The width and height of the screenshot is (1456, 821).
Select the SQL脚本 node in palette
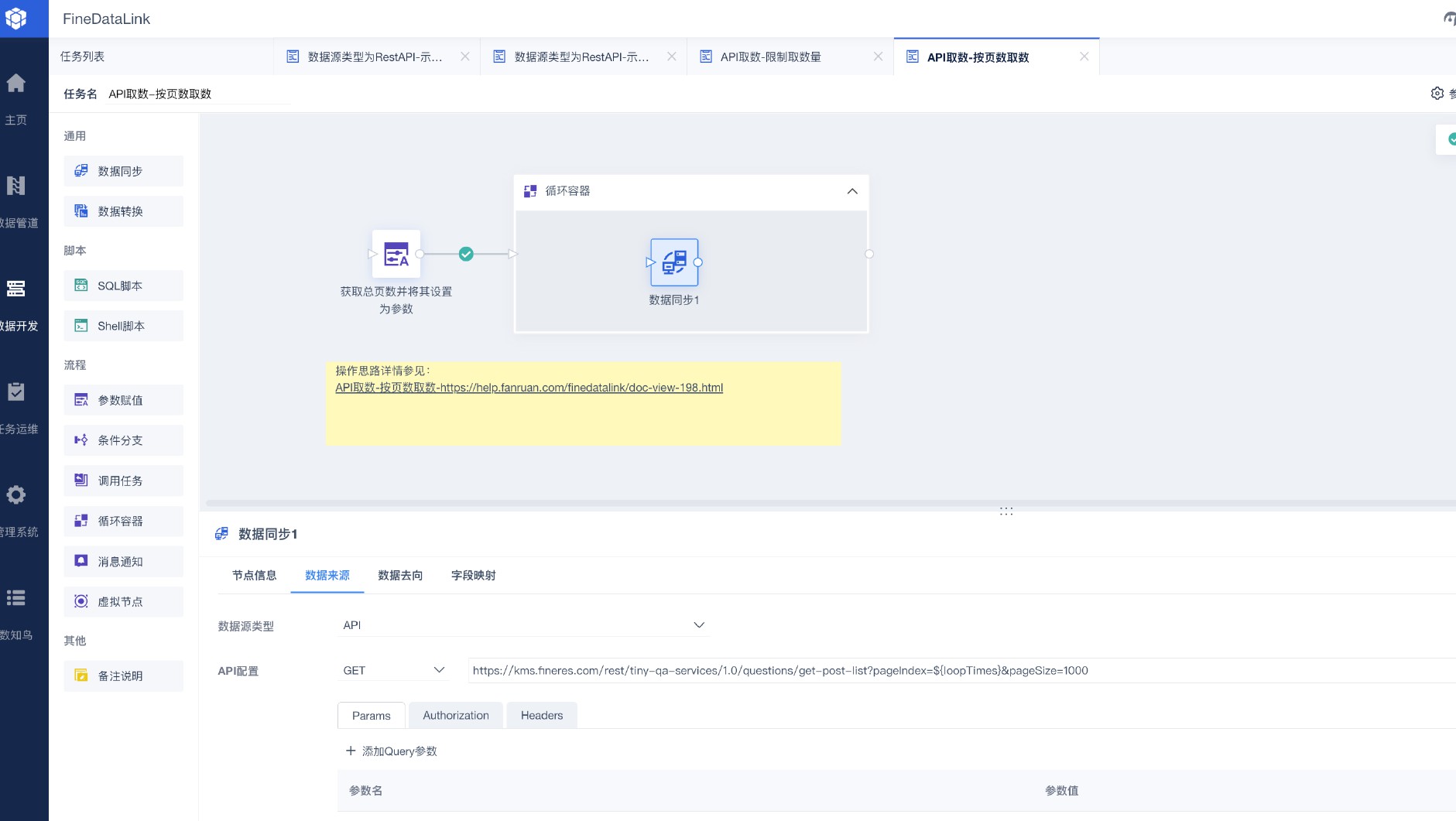coord(124,286)
